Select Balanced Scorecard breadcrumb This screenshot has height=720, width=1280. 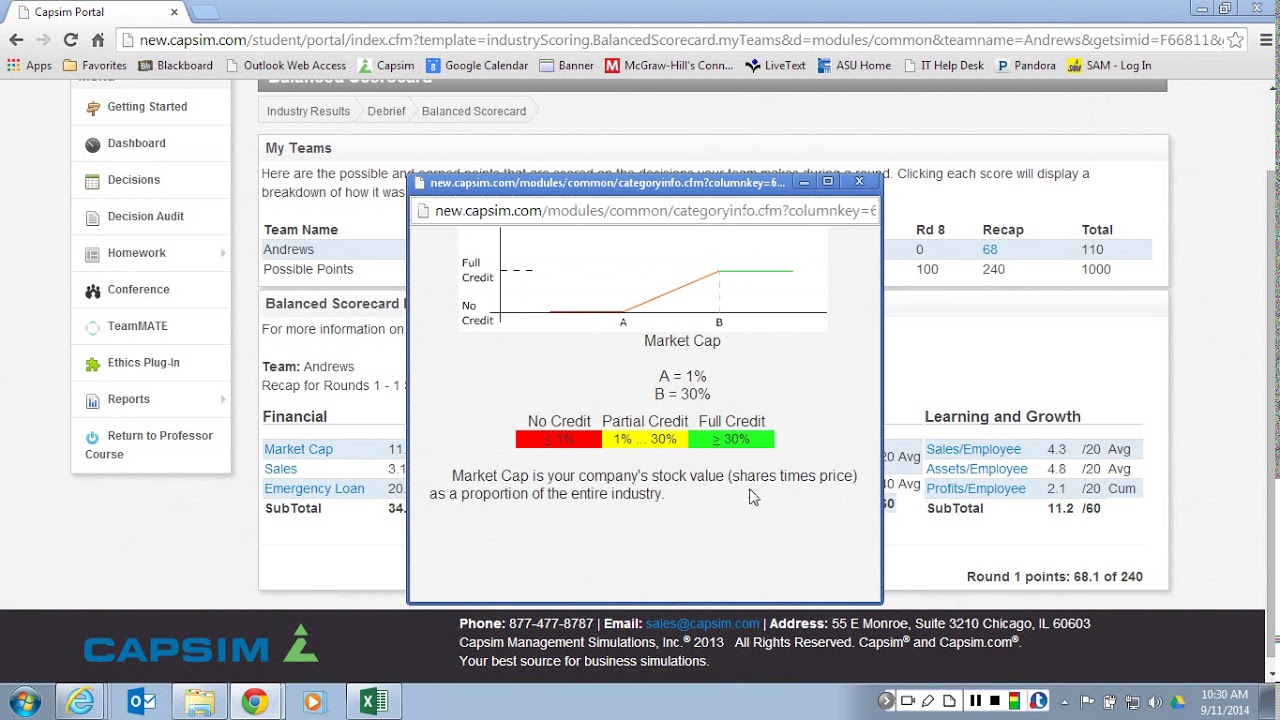[x=474, y=111]
